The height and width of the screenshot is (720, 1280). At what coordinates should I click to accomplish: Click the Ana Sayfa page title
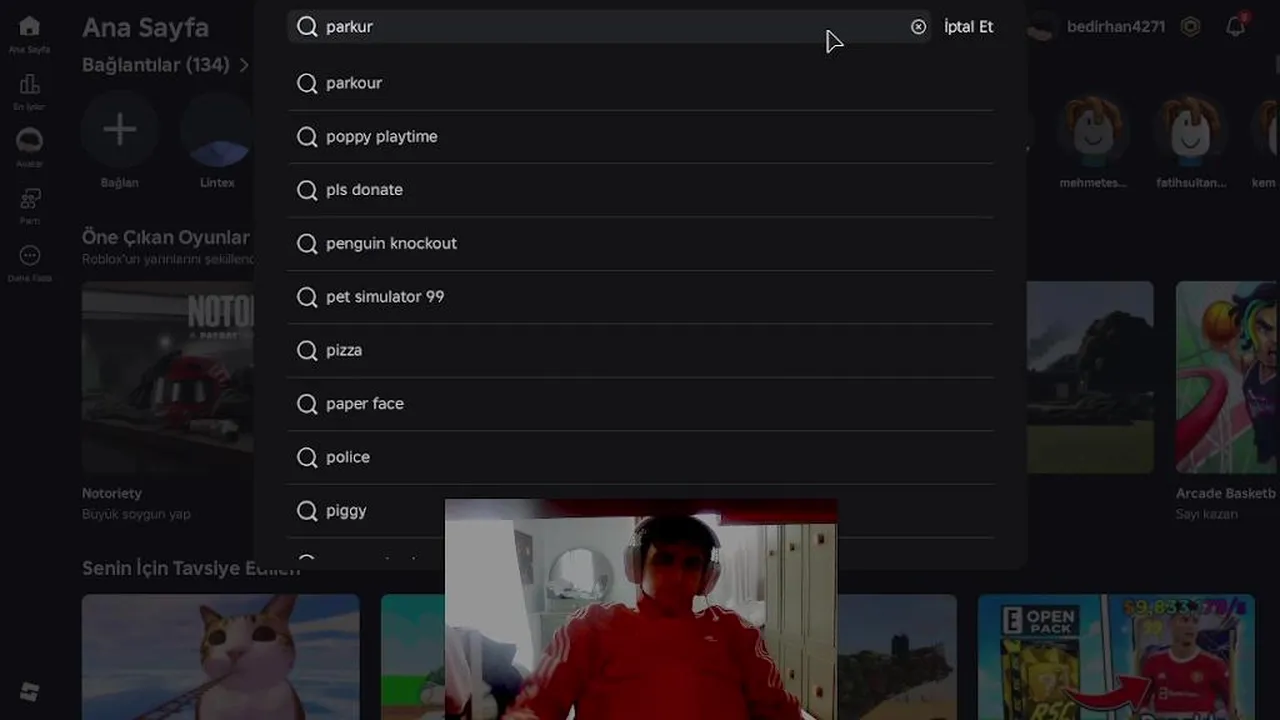[145, 27]
